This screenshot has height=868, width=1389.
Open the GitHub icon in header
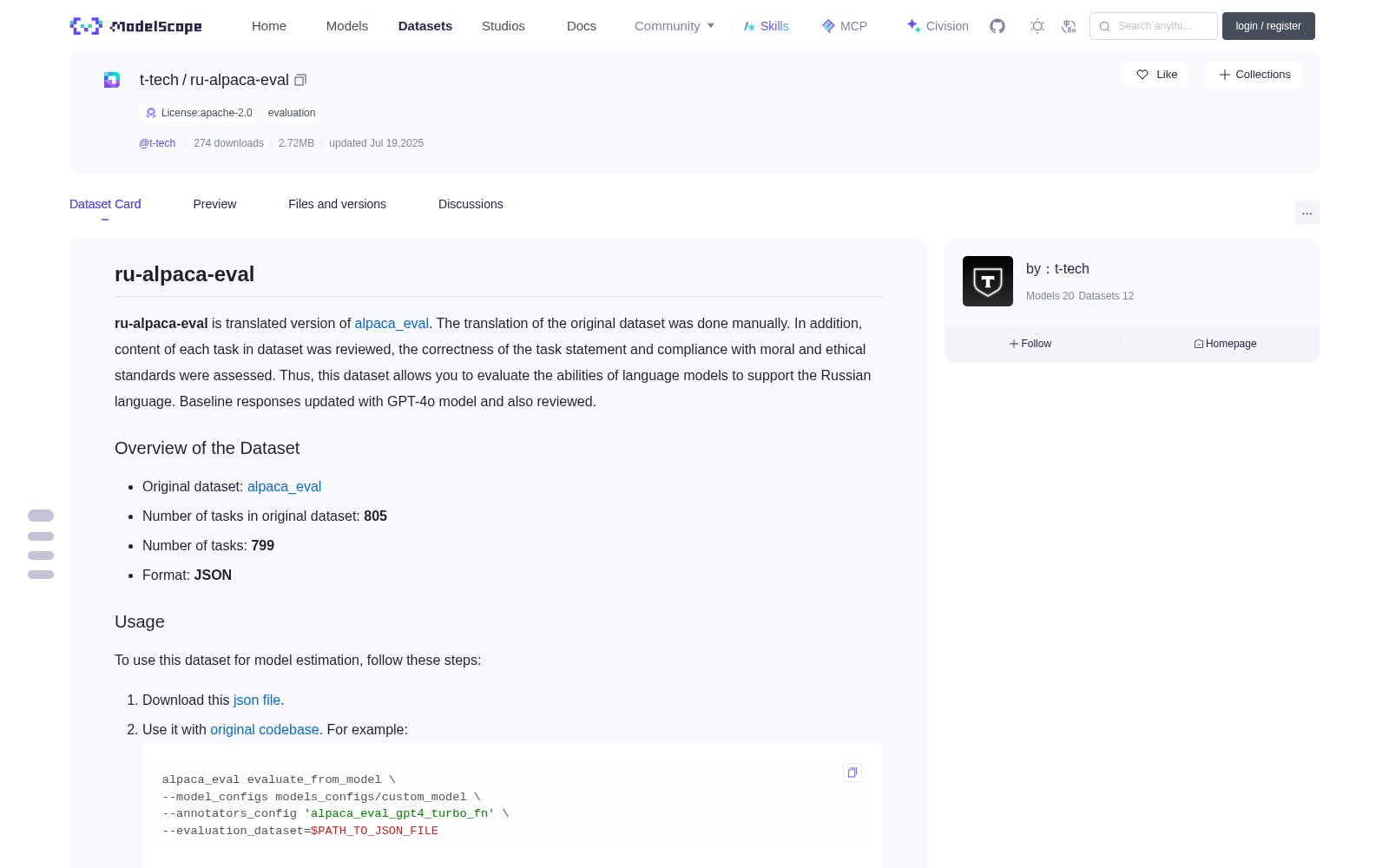997,26
